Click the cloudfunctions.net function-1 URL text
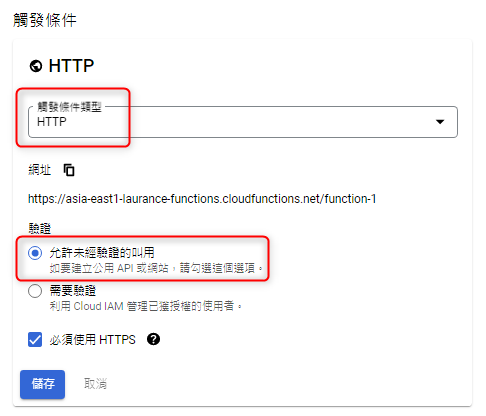This screenshot has height=416, width=486. coord(202,199)
